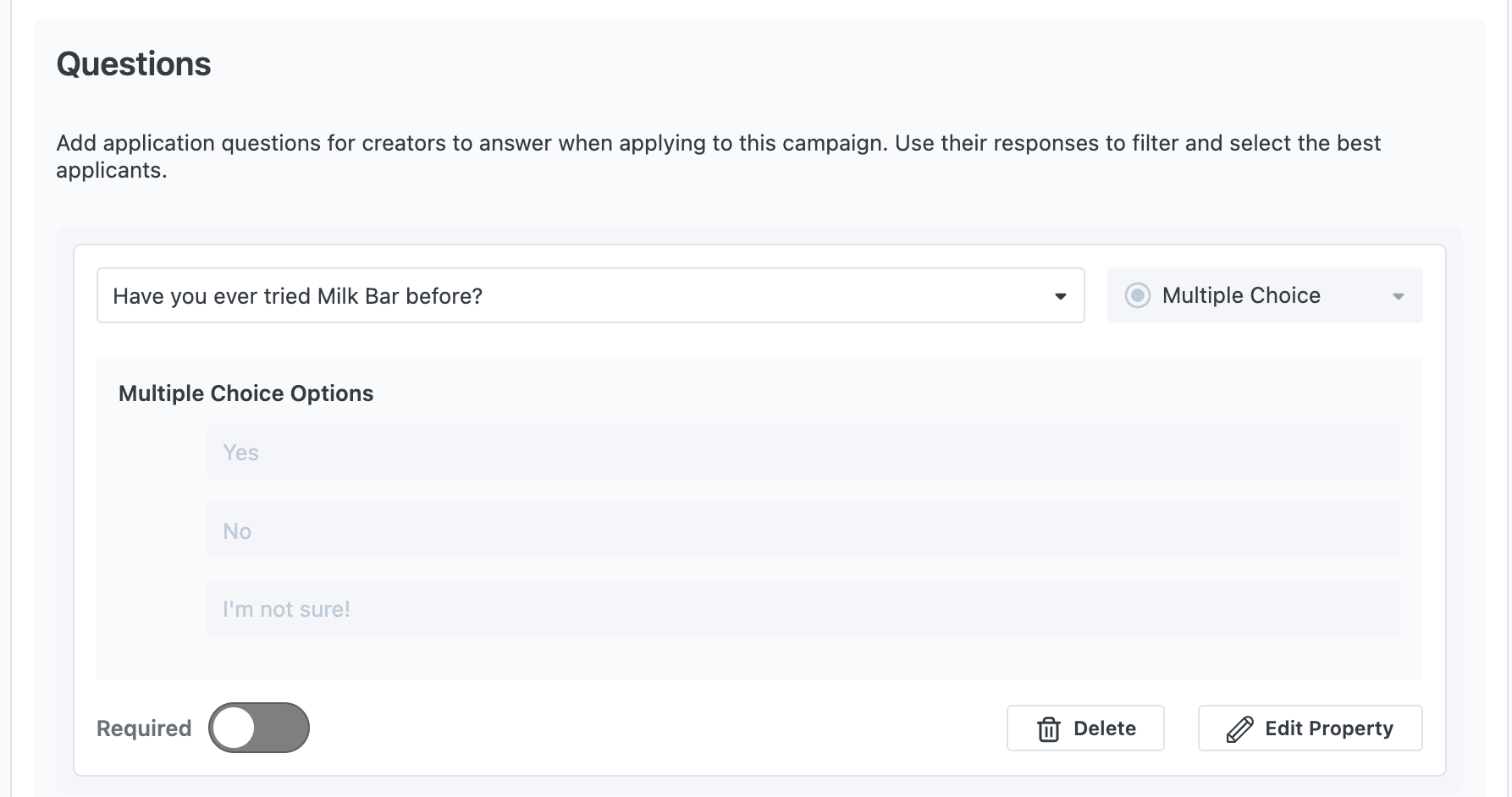Click the "I'm not sure!" option field
This screenshot has width=1512, height=797.
click(x=803, y=608)
